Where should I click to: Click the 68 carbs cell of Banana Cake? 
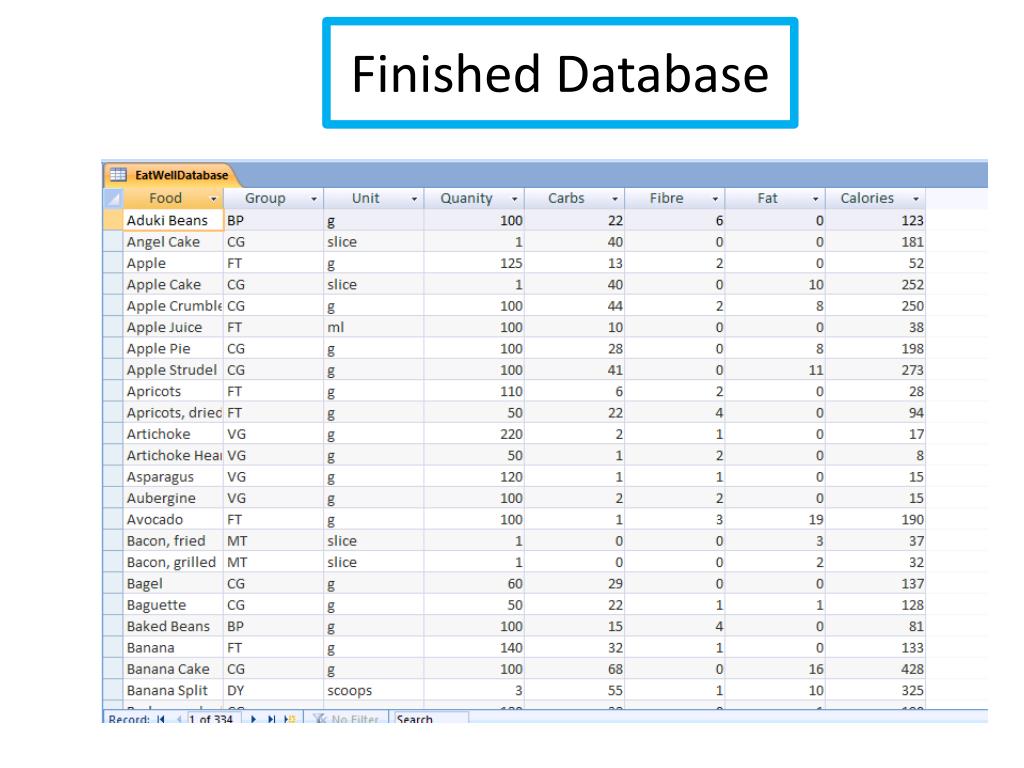click(575, 669)
